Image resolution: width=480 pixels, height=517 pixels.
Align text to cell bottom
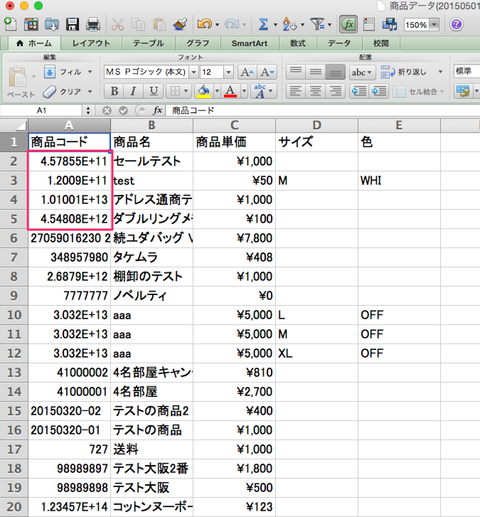(335, 72)
